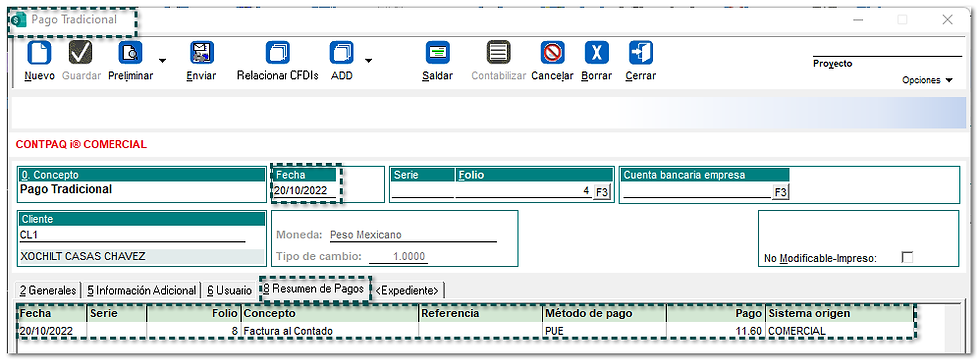Screen dimensions: 980x362
Task: Close the Pago Tradicional window
Action: (x=948, y=20)
